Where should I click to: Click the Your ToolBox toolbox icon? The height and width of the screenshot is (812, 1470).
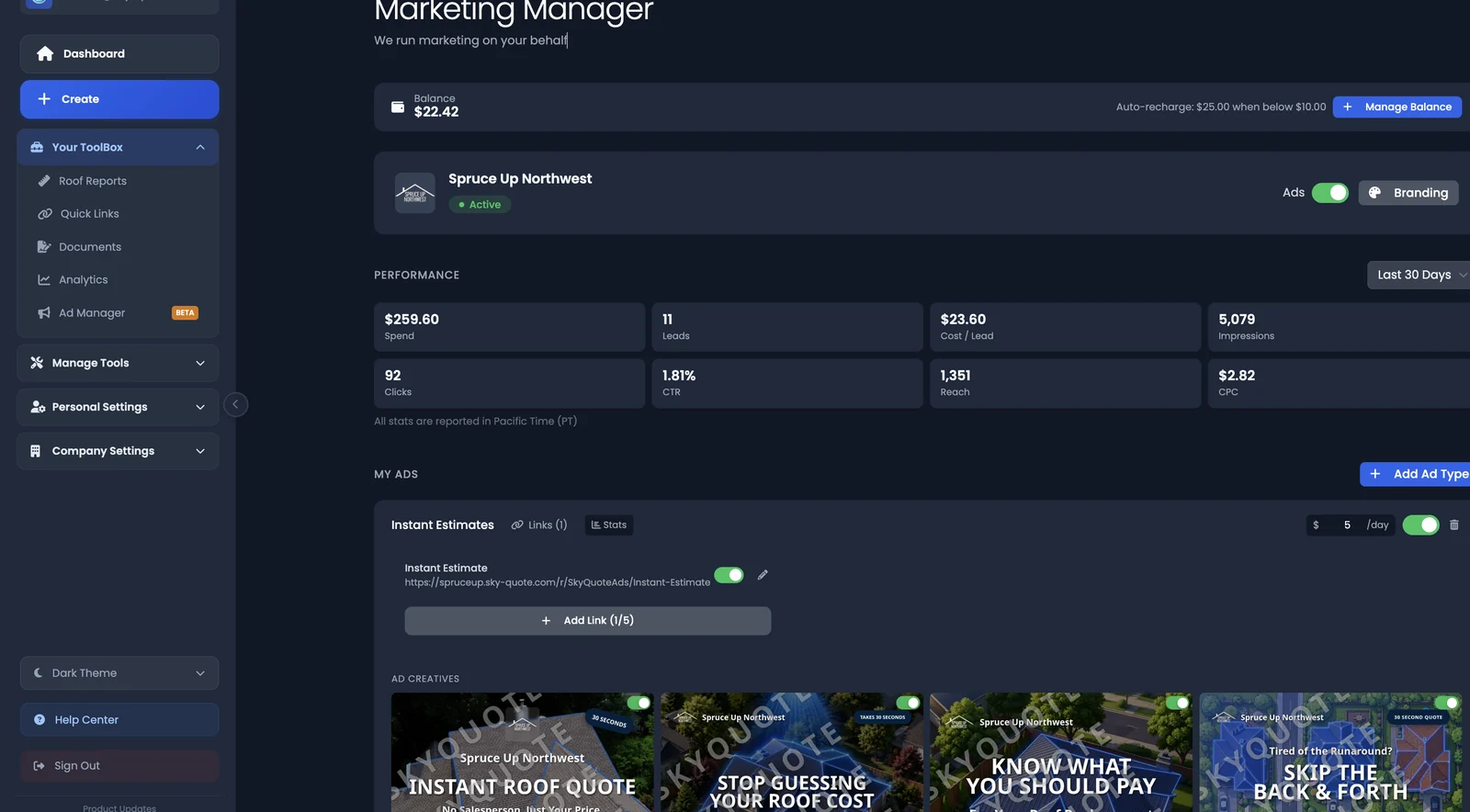coord(37,147)
